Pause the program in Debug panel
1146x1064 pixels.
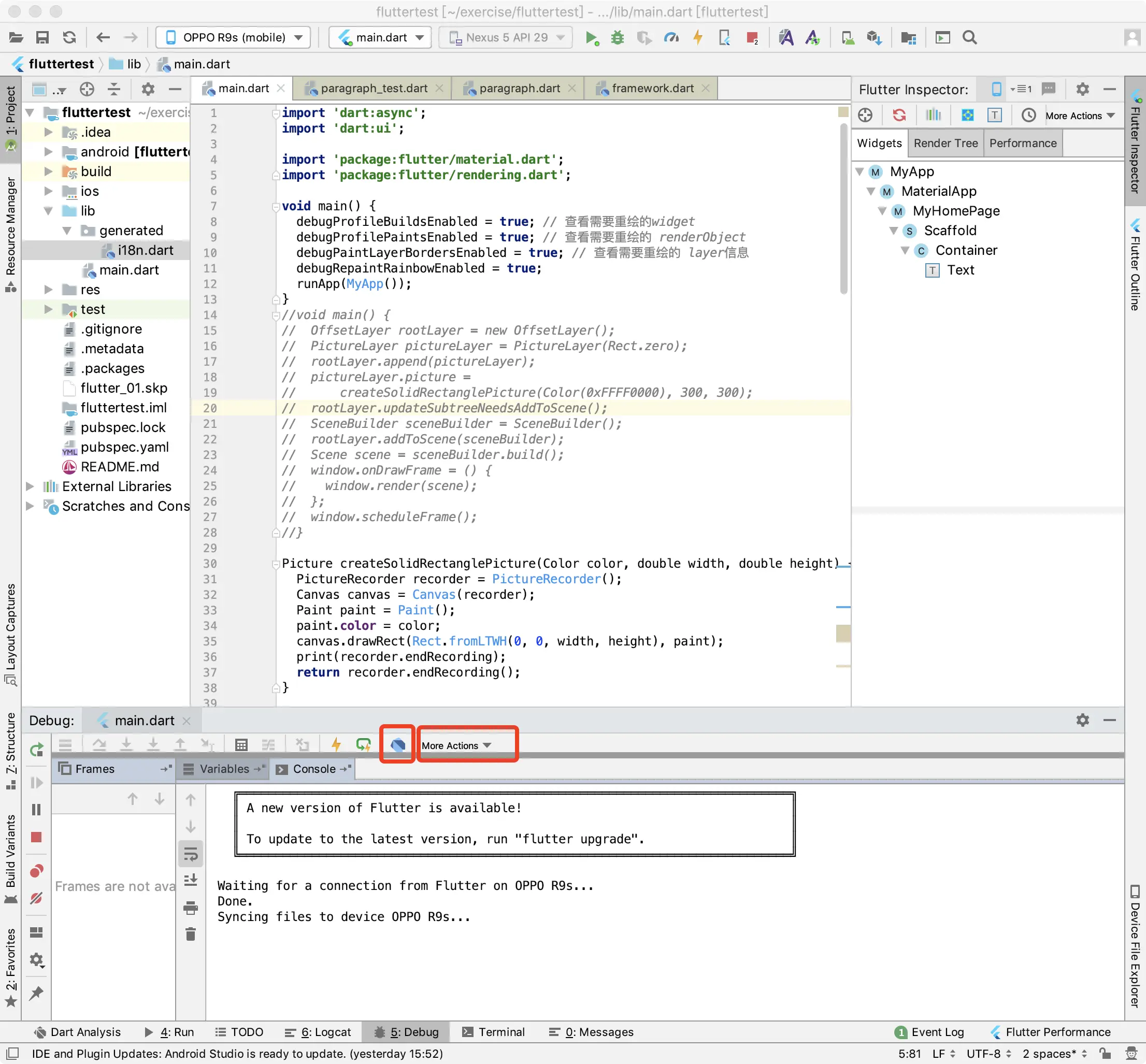click(x=36, y=810)
